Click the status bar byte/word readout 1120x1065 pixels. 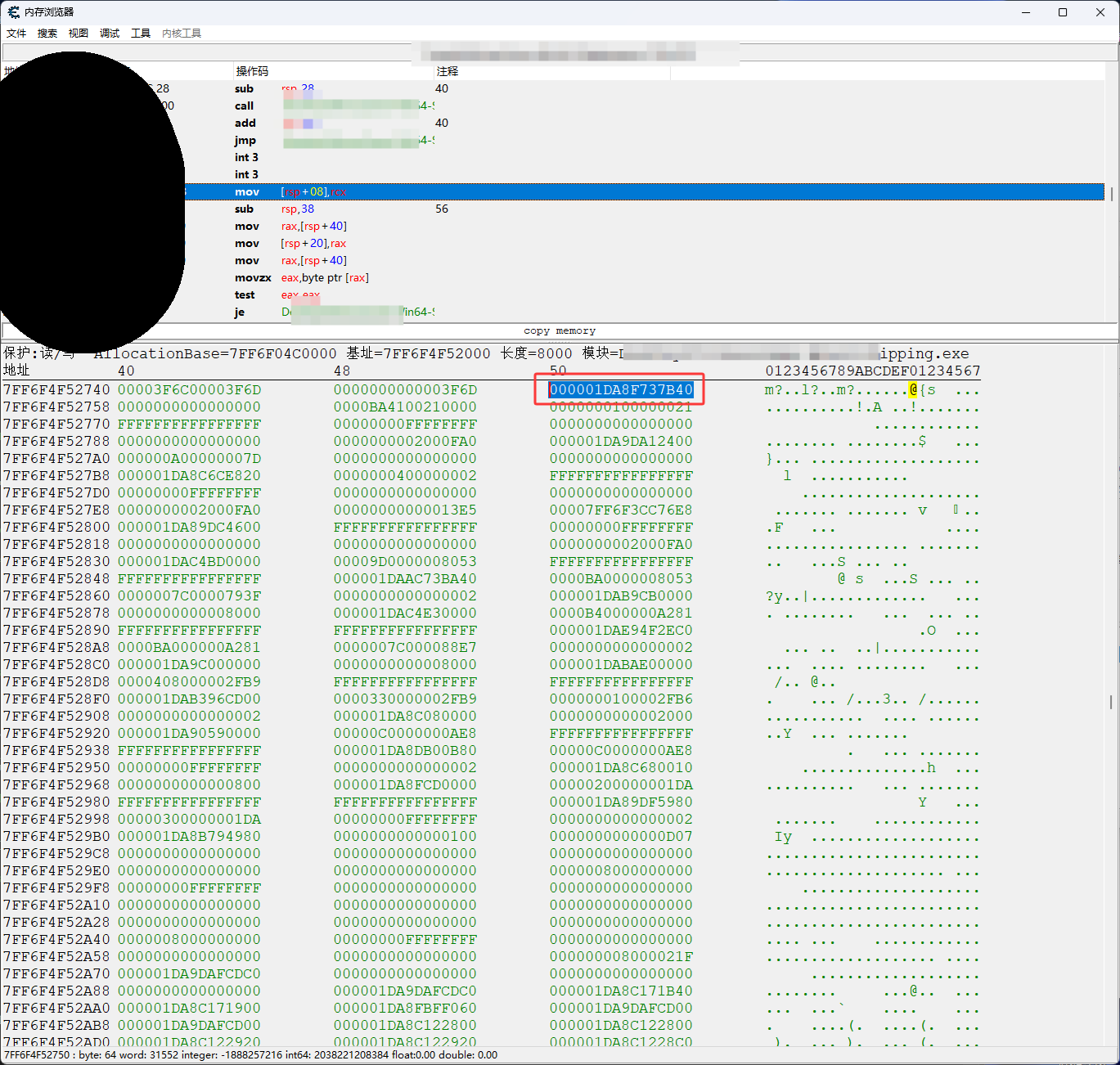click(x=250, y=1055)
